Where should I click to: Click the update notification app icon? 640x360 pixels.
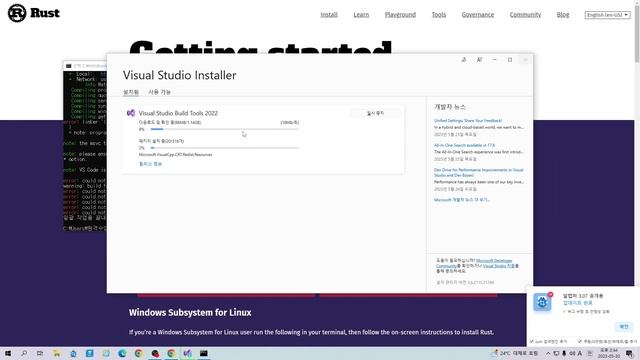542,302
